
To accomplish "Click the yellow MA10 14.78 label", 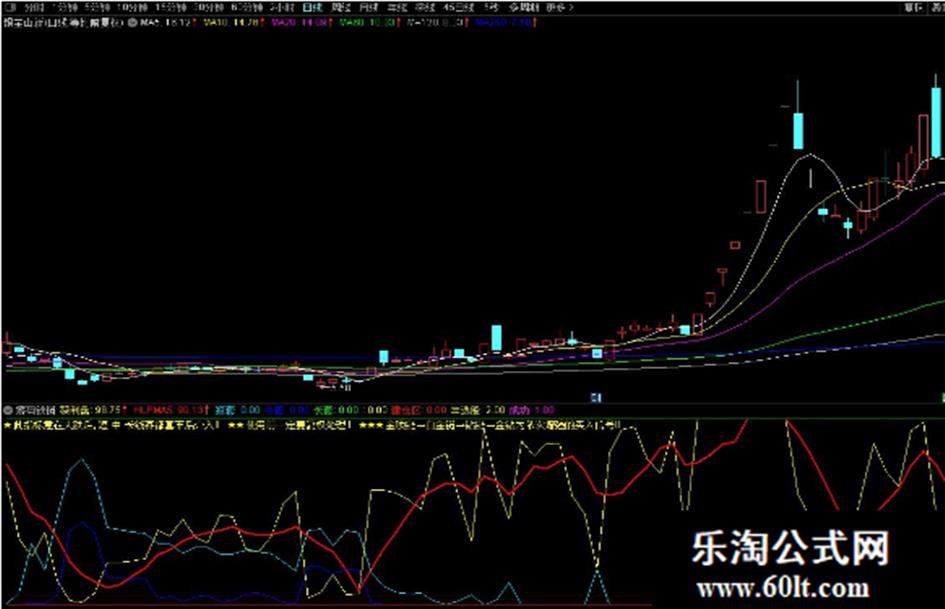I will (x=233, y=22).
